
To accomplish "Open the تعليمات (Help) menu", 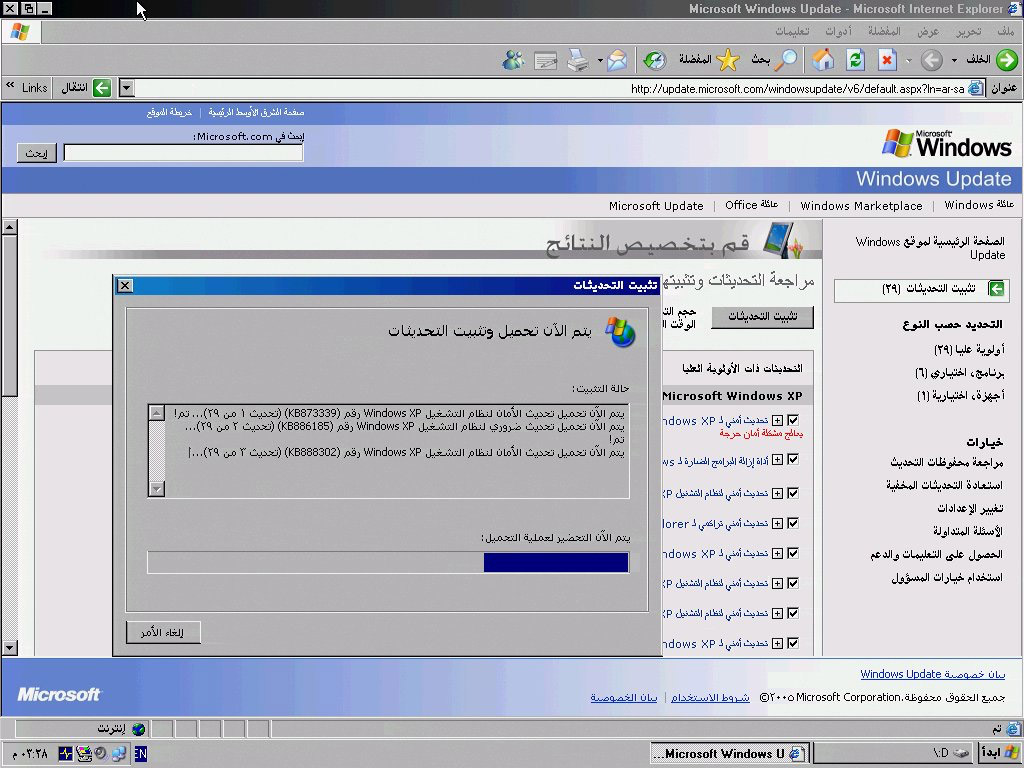I will tap(792, 31).
